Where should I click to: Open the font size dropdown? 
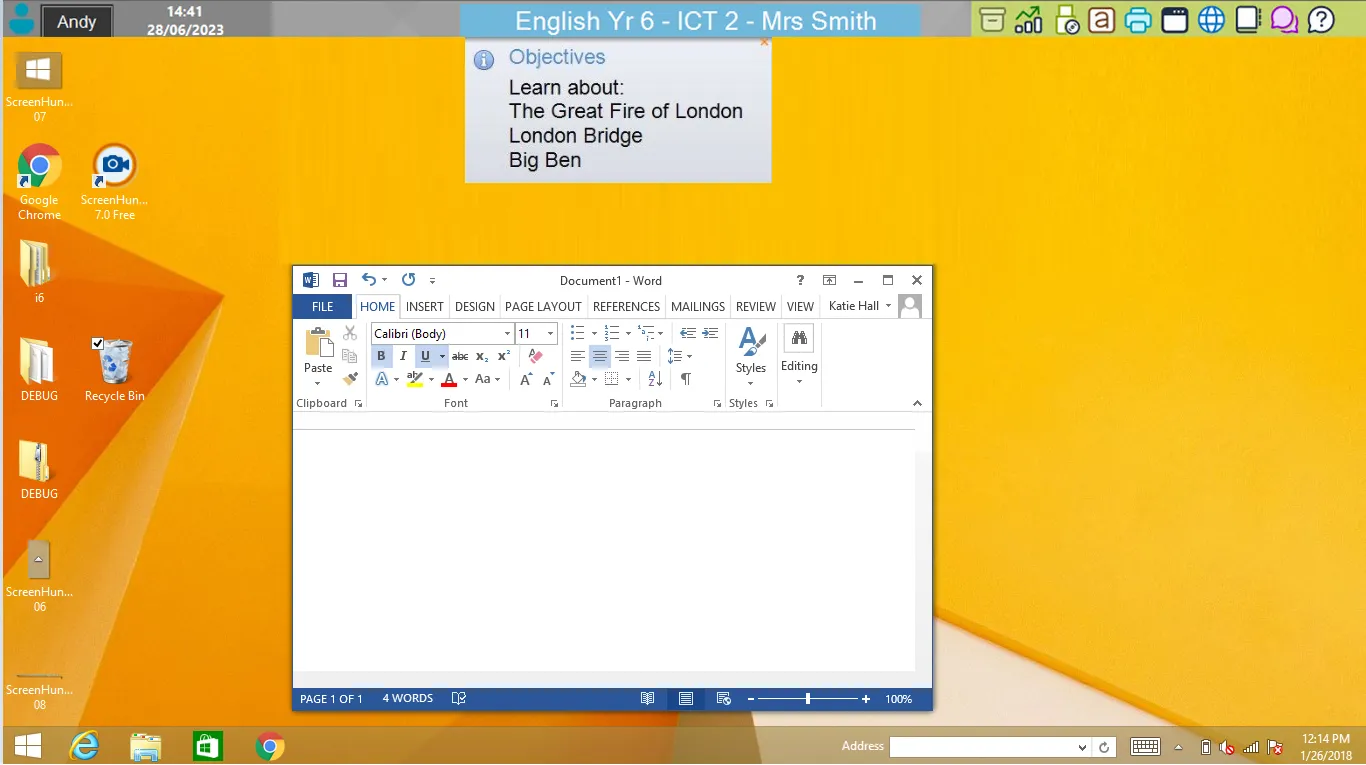pyautogui.click(x=550, y=334)
